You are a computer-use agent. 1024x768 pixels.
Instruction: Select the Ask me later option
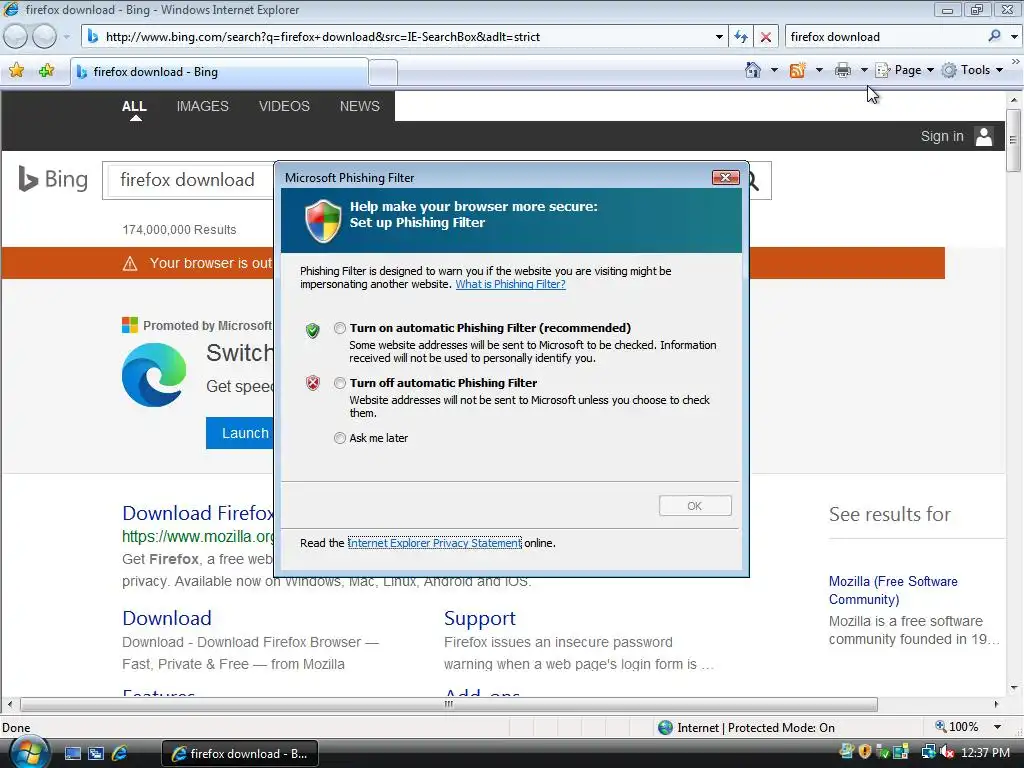[x=340, y=438]
